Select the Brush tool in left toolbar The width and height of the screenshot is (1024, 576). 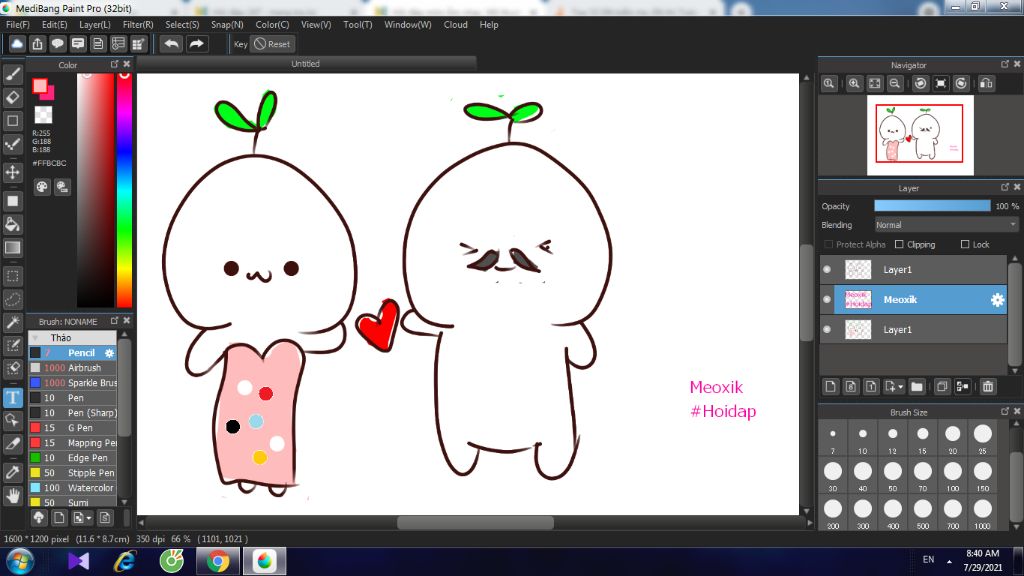pos(12,74)
